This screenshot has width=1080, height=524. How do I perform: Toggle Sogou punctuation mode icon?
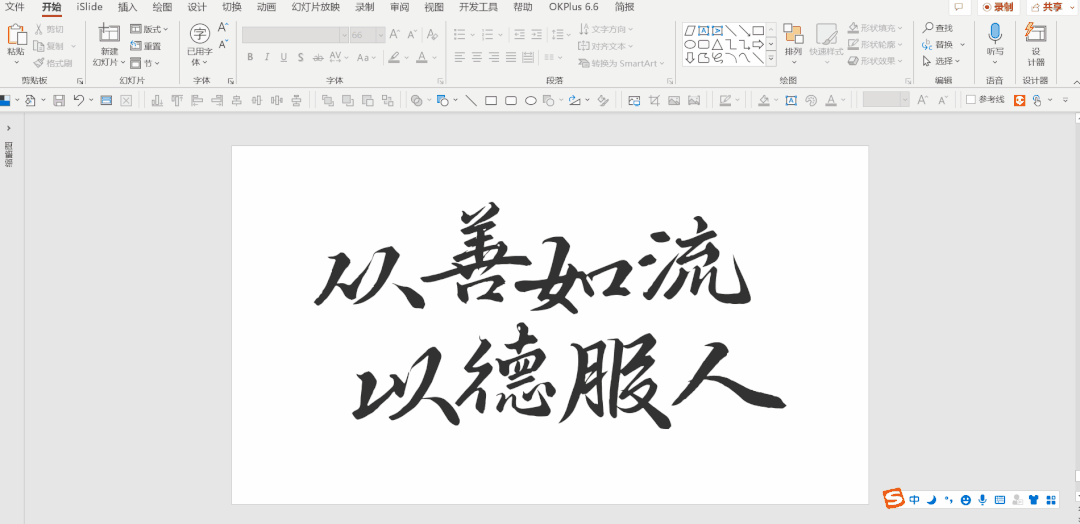click(x=948, y=500)
